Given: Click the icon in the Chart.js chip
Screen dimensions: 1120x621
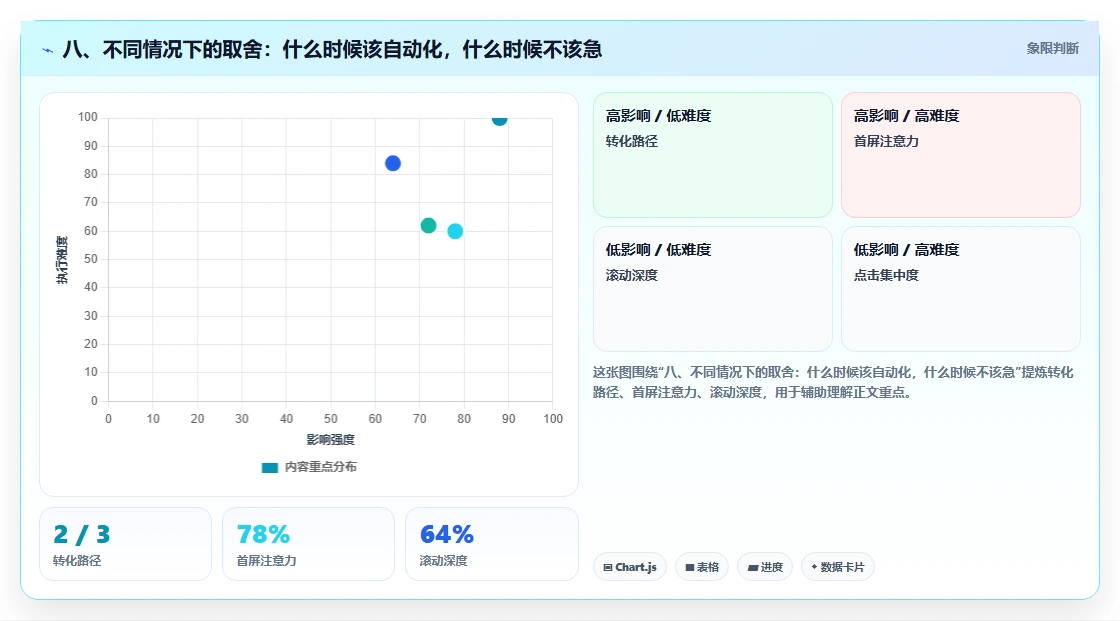Looking at the screenshot, I should [x=608, y=567].
